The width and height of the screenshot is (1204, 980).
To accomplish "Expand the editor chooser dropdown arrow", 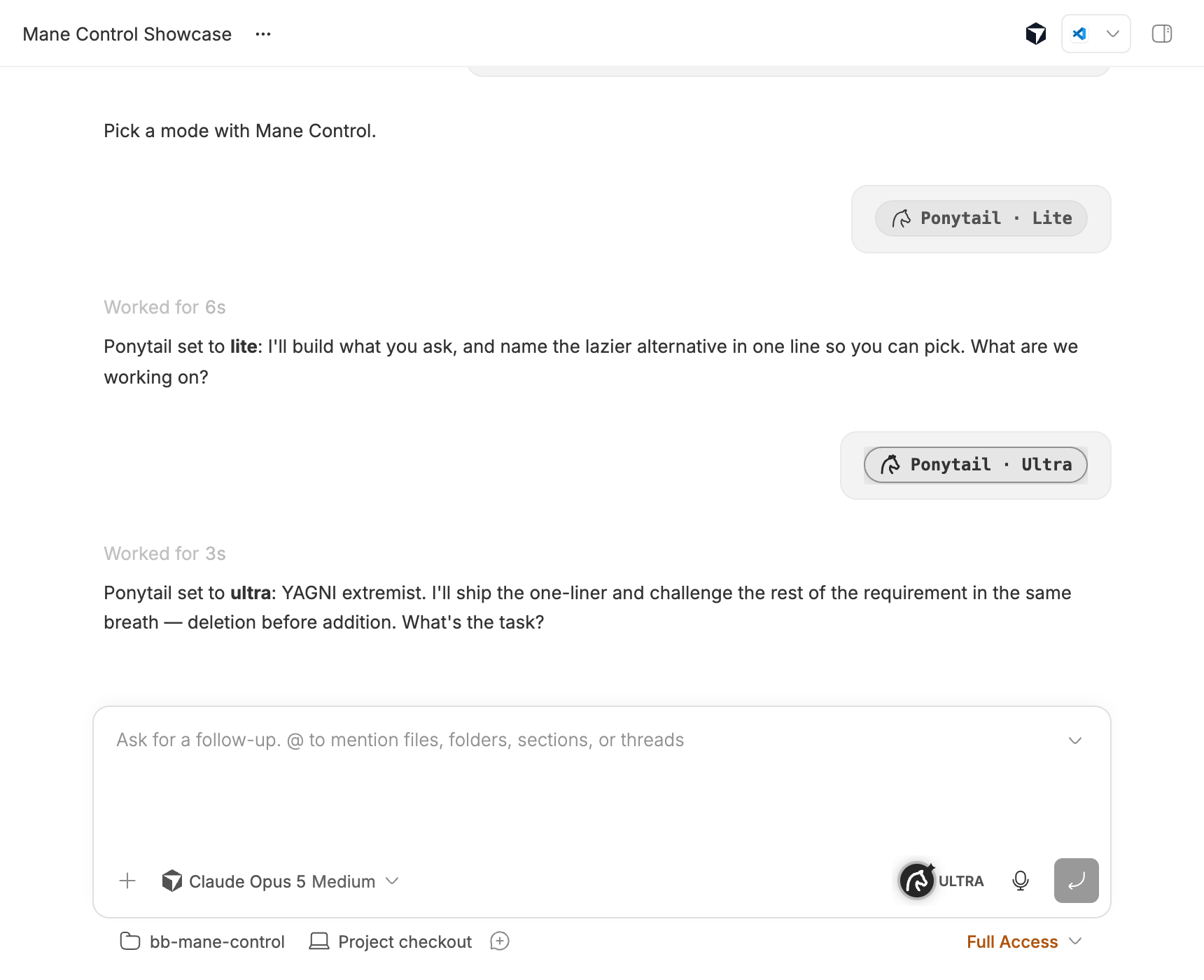I will [1112, 34].
